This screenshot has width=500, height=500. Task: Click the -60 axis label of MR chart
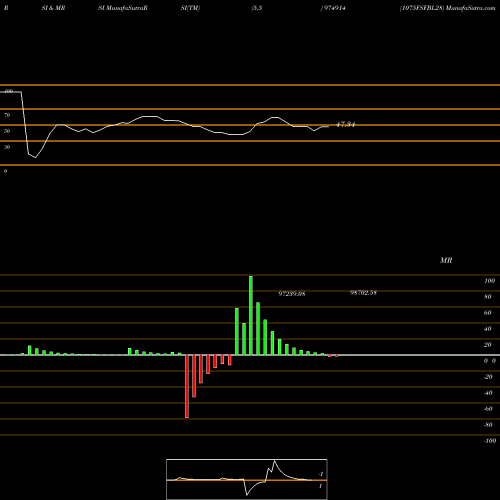pos(488,409)
